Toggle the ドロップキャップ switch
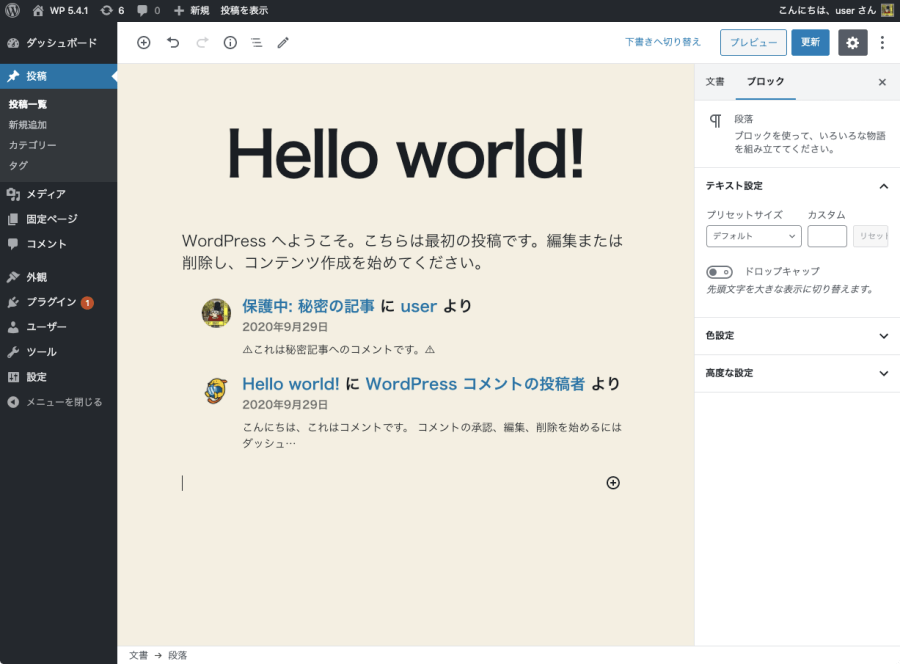The height and width of the screenshot is (664, 900). coord(719,271)
